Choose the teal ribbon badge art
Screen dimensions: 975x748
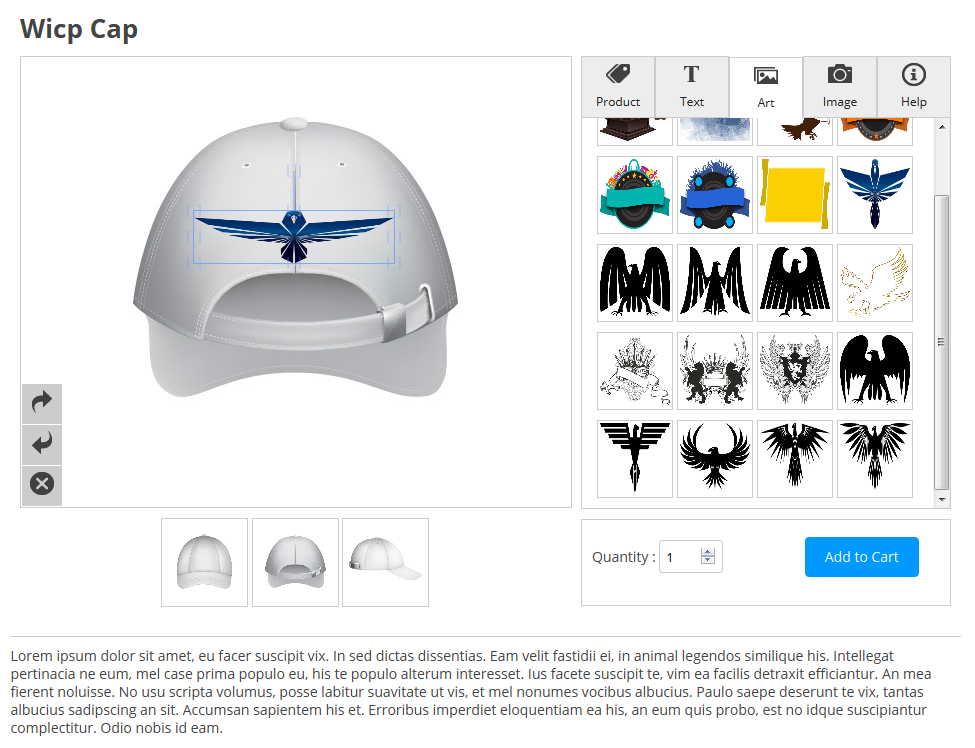(x=635, y=195)
